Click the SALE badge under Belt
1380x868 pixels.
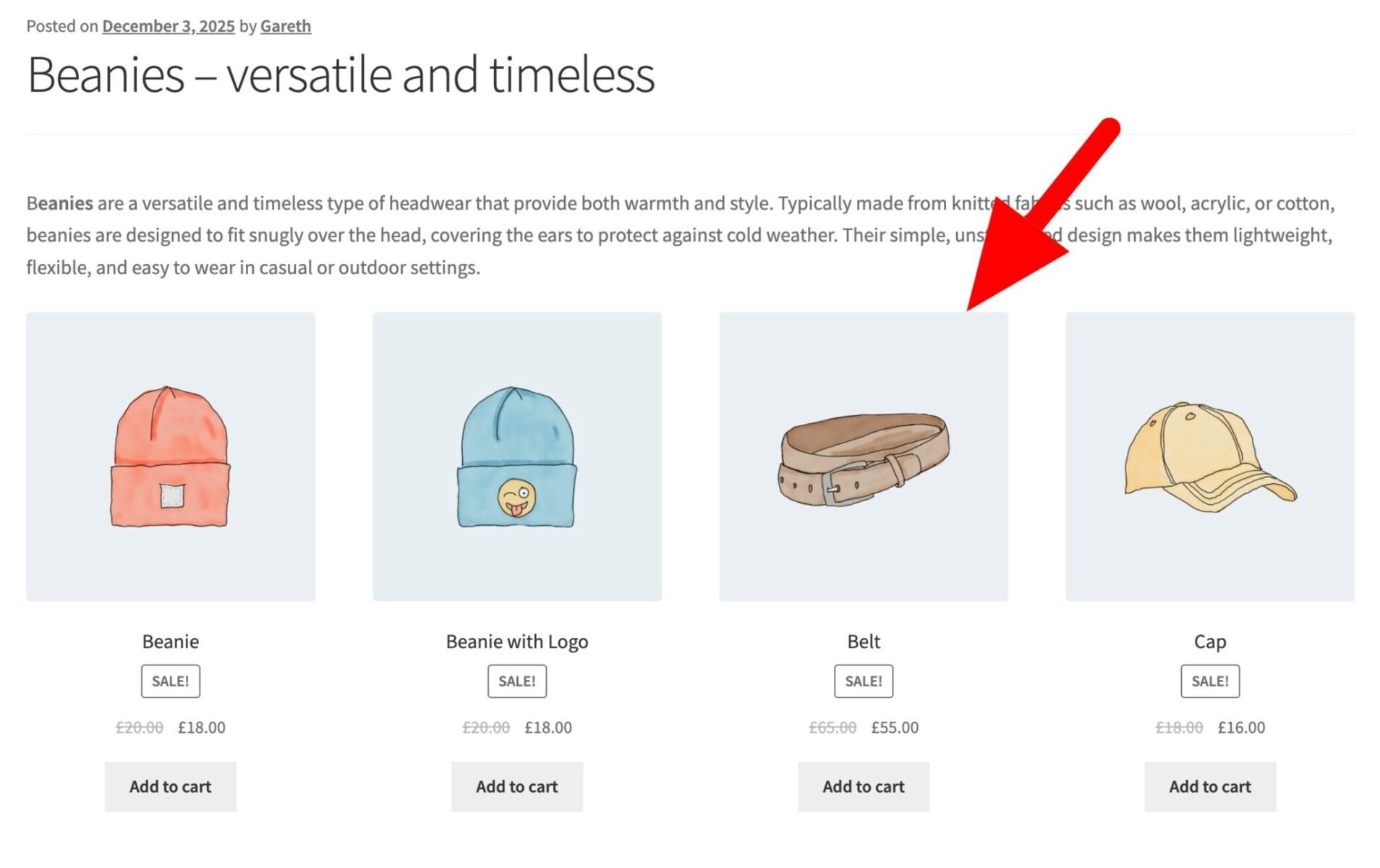tap(864, 680)
